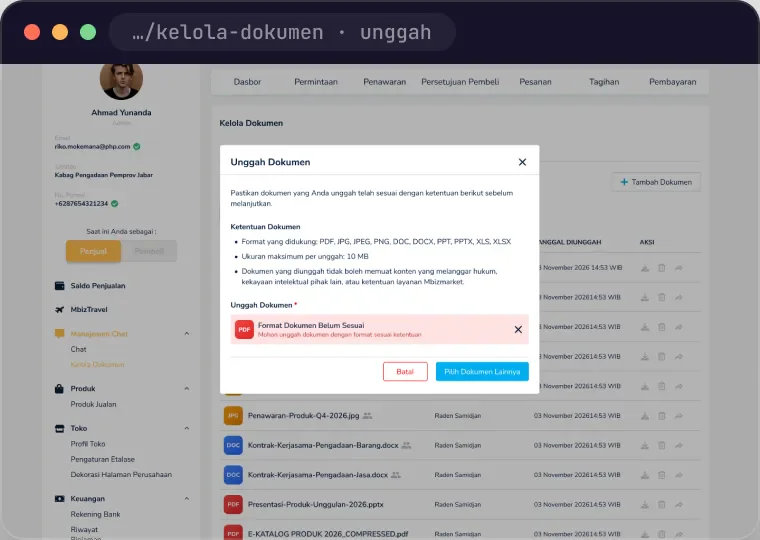The width and height of the screenshot is (760, 540).
Task: Open Chat in sidebar
Action: click(79, 349)
